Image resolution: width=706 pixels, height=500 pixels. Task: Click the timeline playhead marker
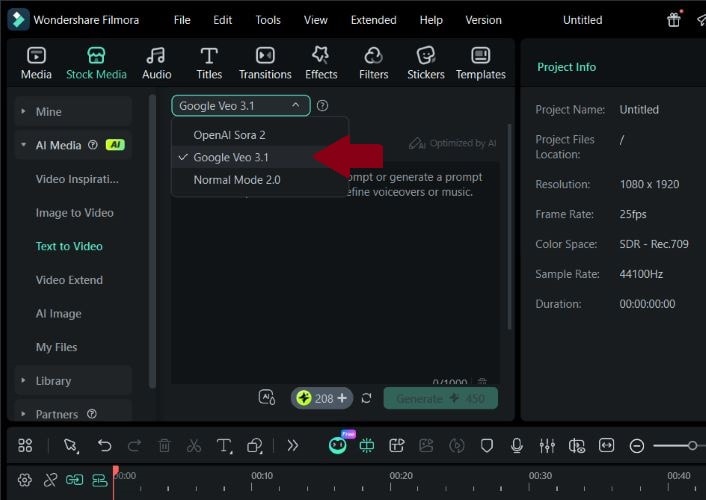[x=115, y=471]
